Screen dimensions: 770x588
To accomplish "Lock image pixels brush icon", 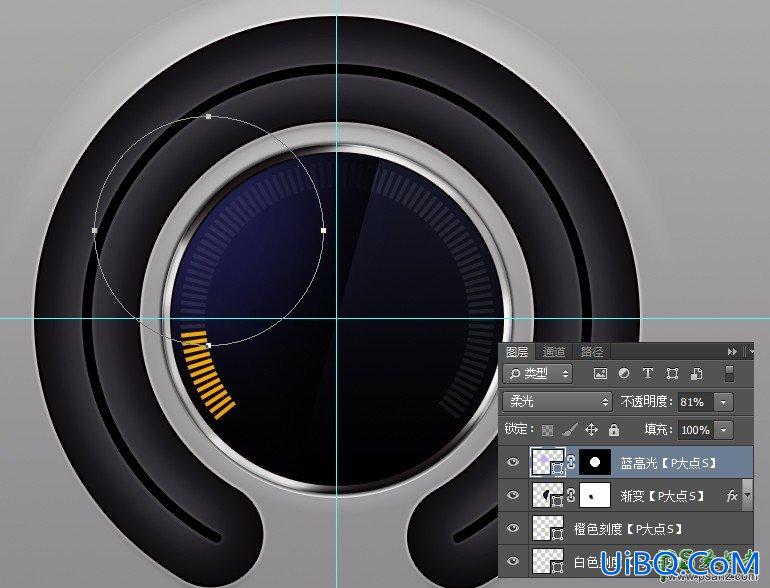I will click(570, 430).
